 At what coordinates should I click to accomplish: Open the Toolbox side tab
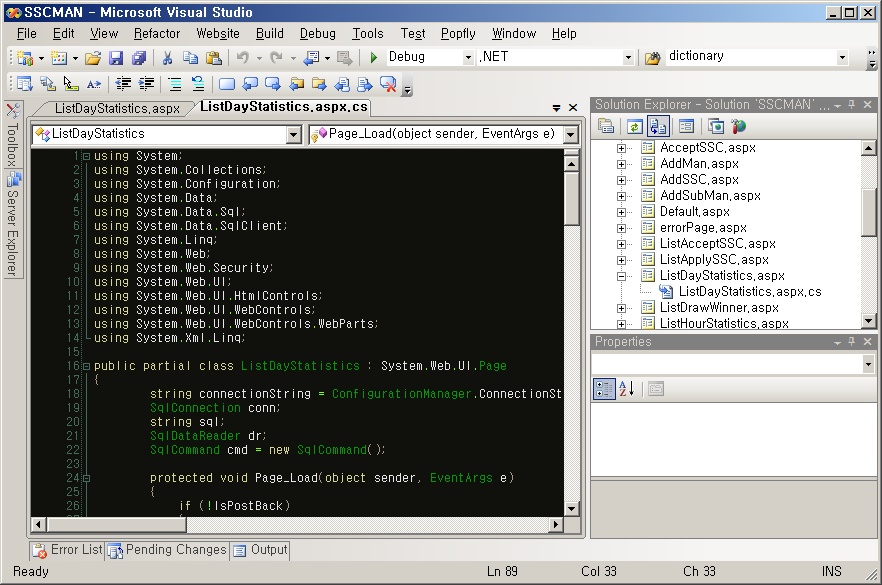[x=12, y=135]
